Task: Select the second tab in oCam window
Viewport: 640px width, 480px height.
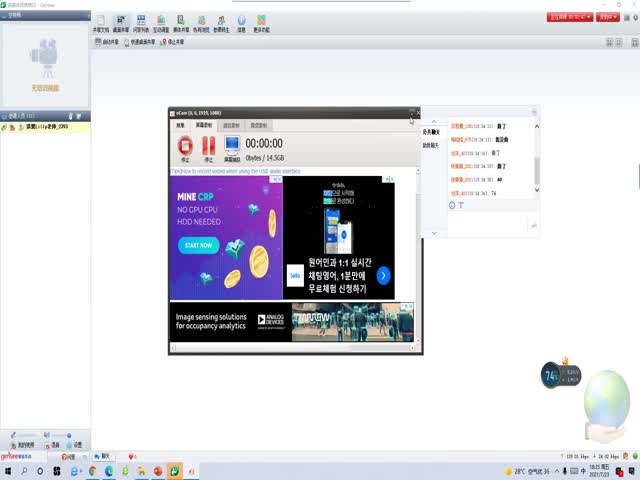Action: 203,125
